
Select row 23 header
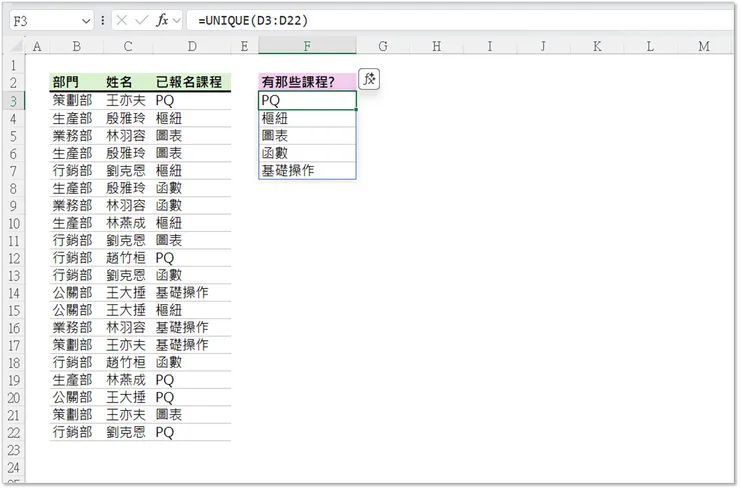click(13, 450)
